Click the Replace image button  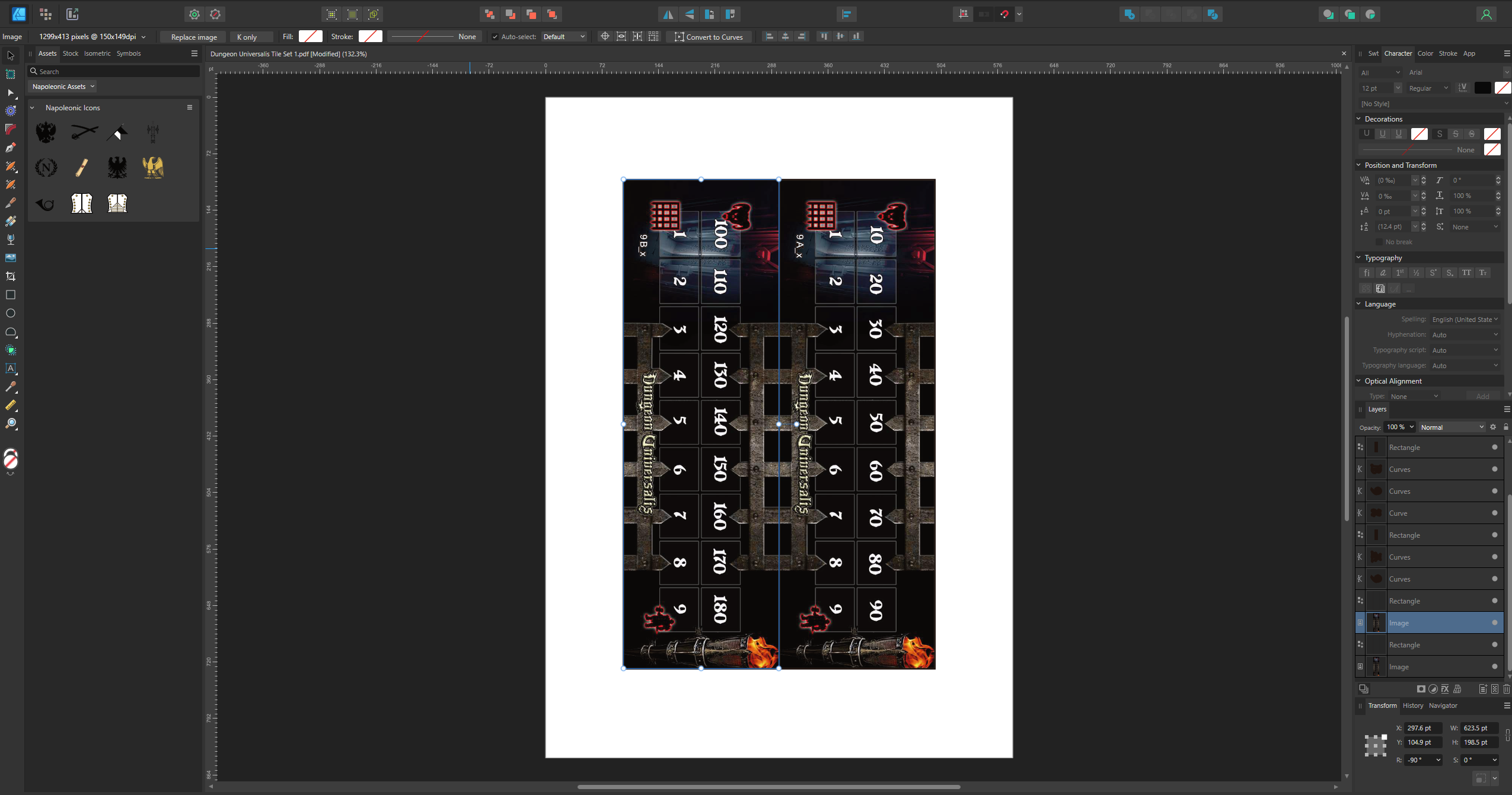(193, 37)
